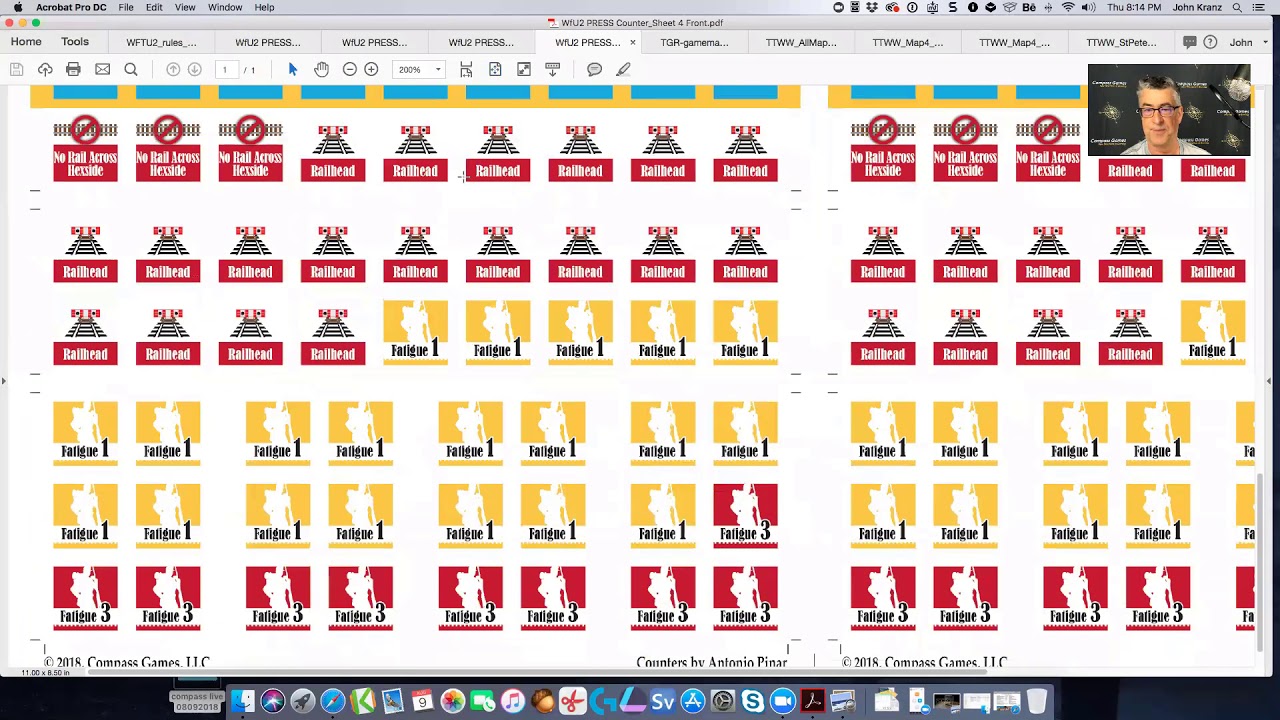Print the document using the printer icon
The image size is (1280, 720).
click(73, 69)
